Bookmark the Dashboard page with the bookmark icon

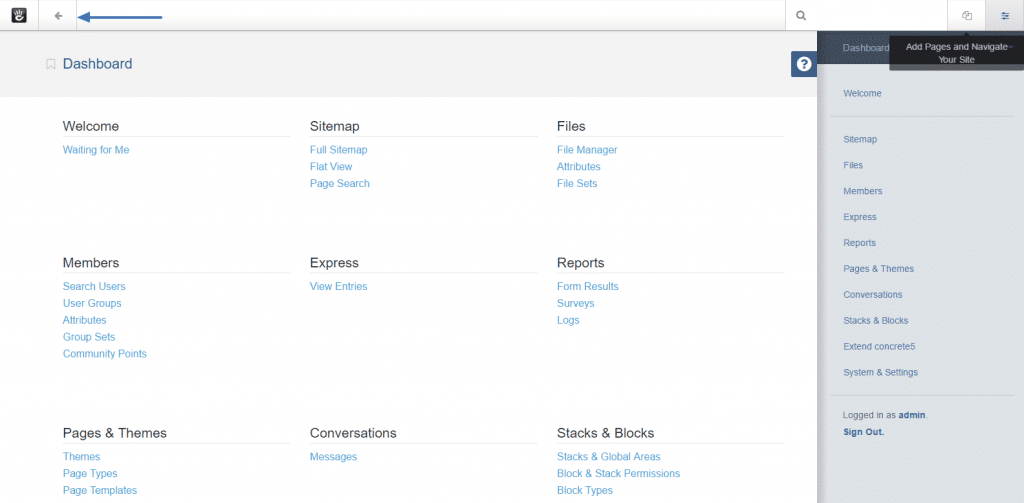click(x=50, y=64)
